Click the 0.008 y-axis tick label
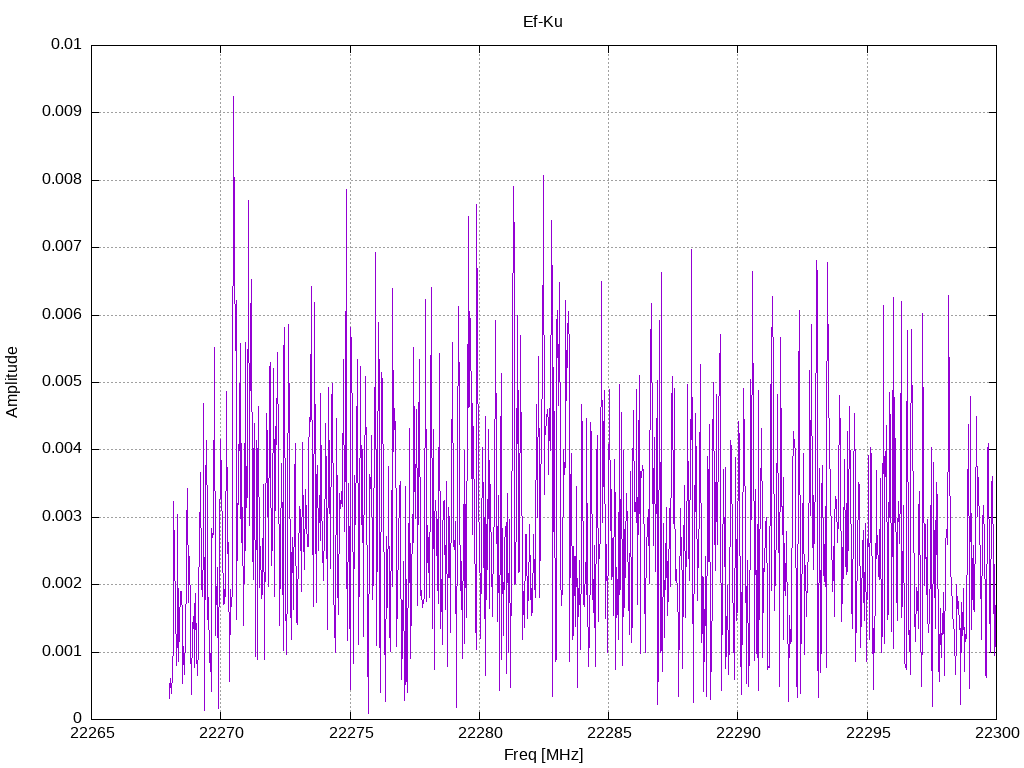This screenshot has width=1024, height=768. click(x=61, y=180)
